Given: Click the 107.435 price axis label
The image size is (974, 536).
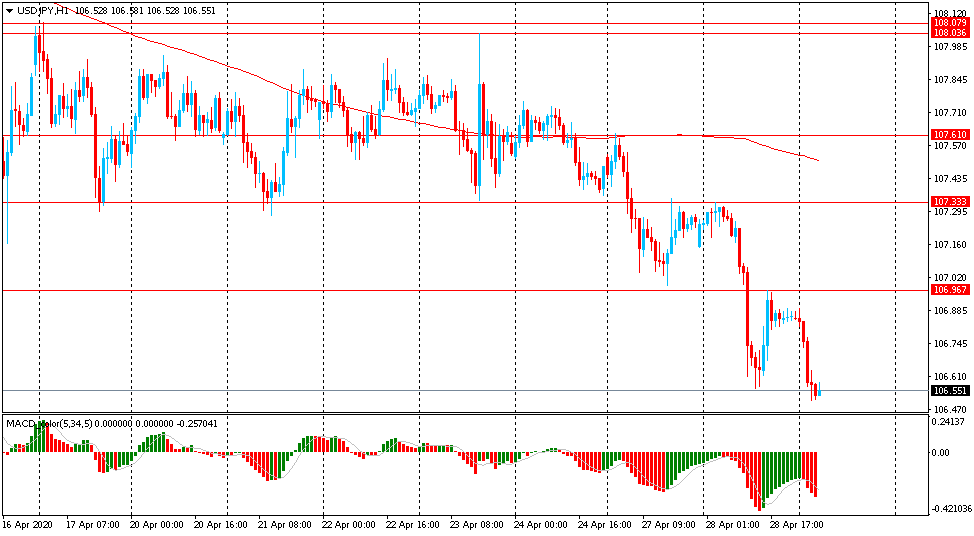Looking at the screenshot, I should click(x=950, y=179).
